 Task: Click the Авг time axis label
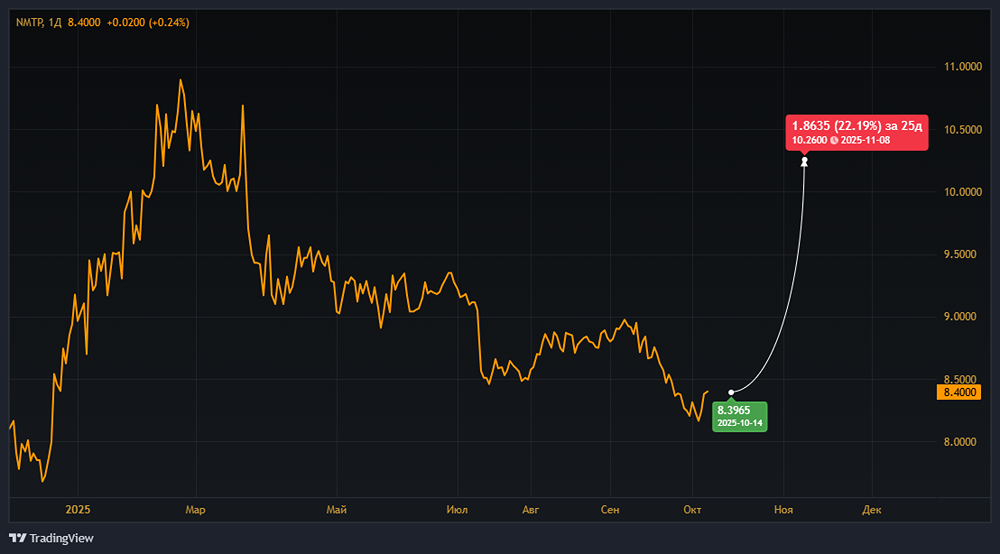tap(530, 509)
